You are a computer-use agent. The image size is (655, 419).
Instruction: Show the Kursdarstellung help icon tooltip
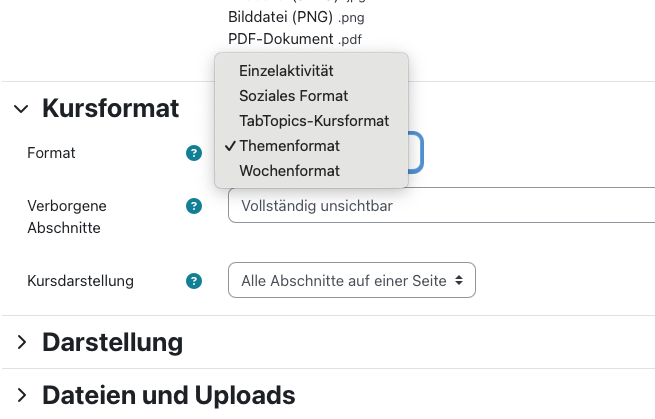click(x=194, y=281)
